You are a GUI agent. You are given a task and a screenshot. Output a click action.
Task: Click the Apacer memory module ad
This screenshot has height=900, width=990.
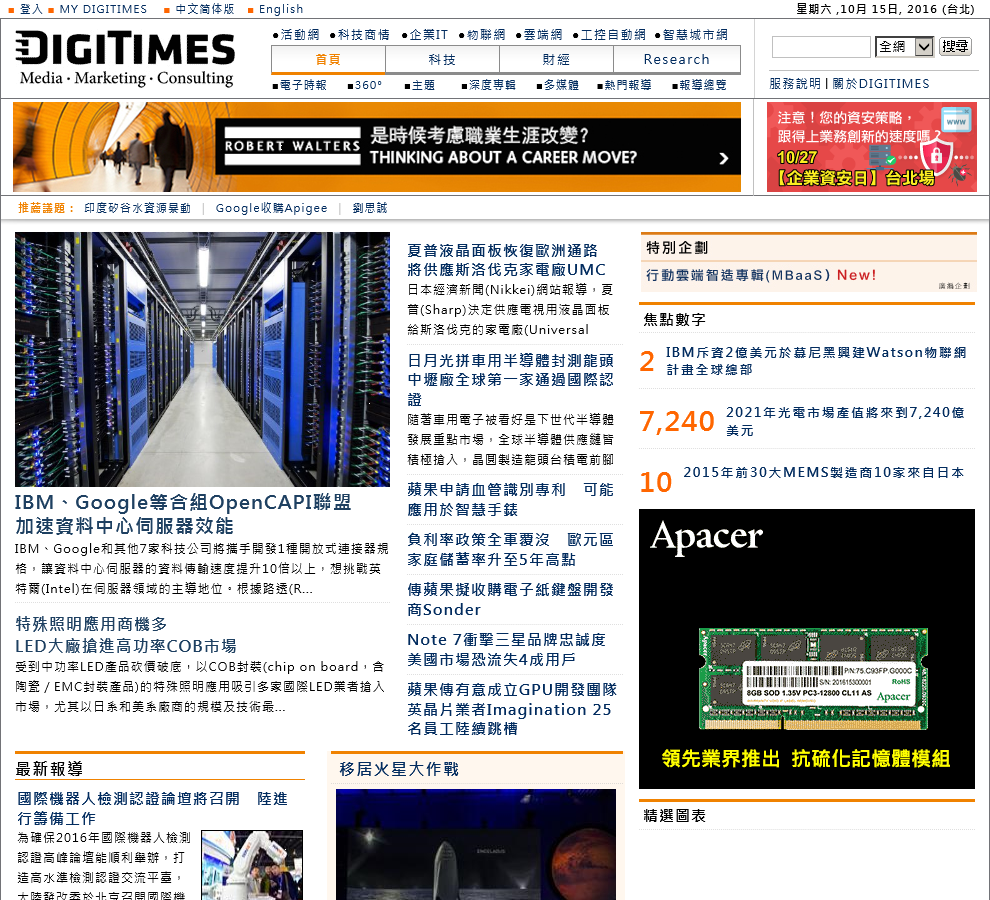coord(807,649)
